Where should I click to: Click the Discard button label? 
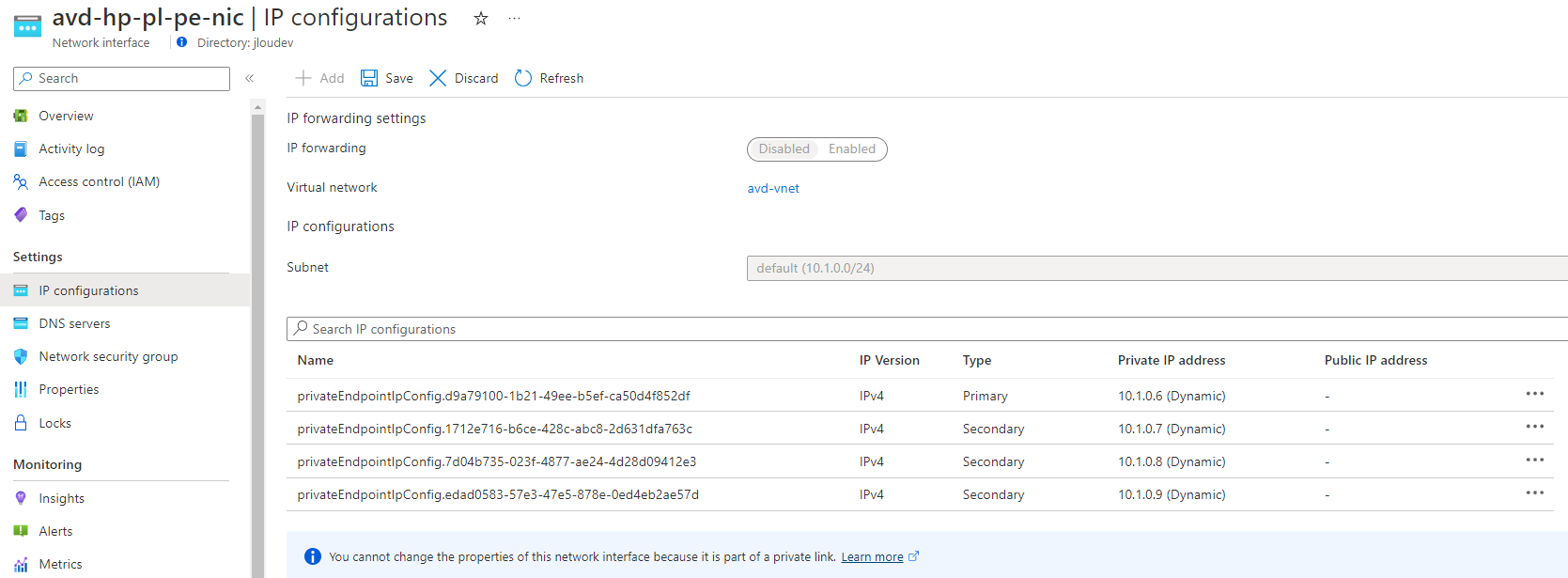tap(476, 78)
